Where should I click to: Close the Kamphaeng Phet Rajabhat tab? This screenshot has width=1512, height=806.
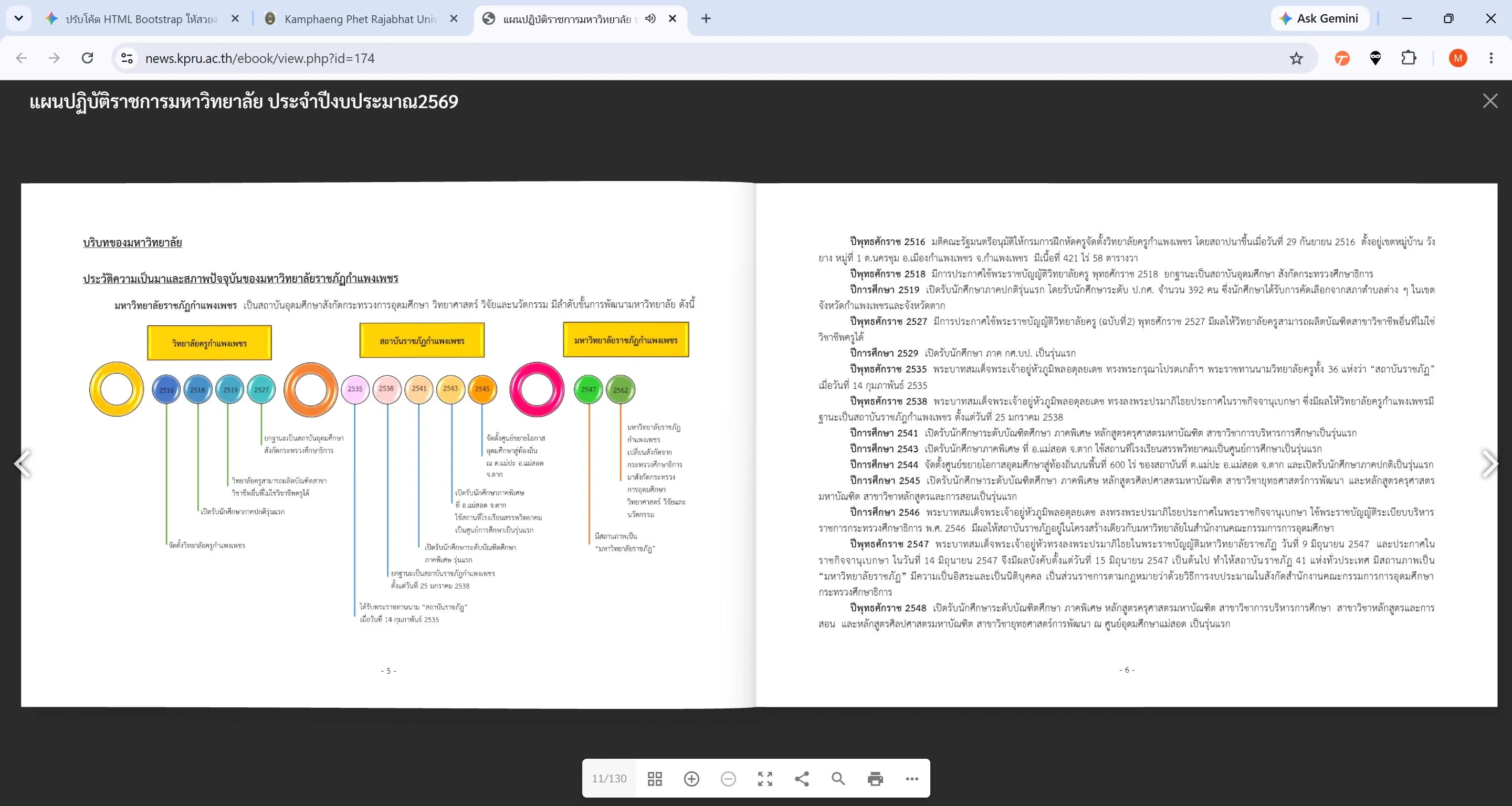point(454,19)
